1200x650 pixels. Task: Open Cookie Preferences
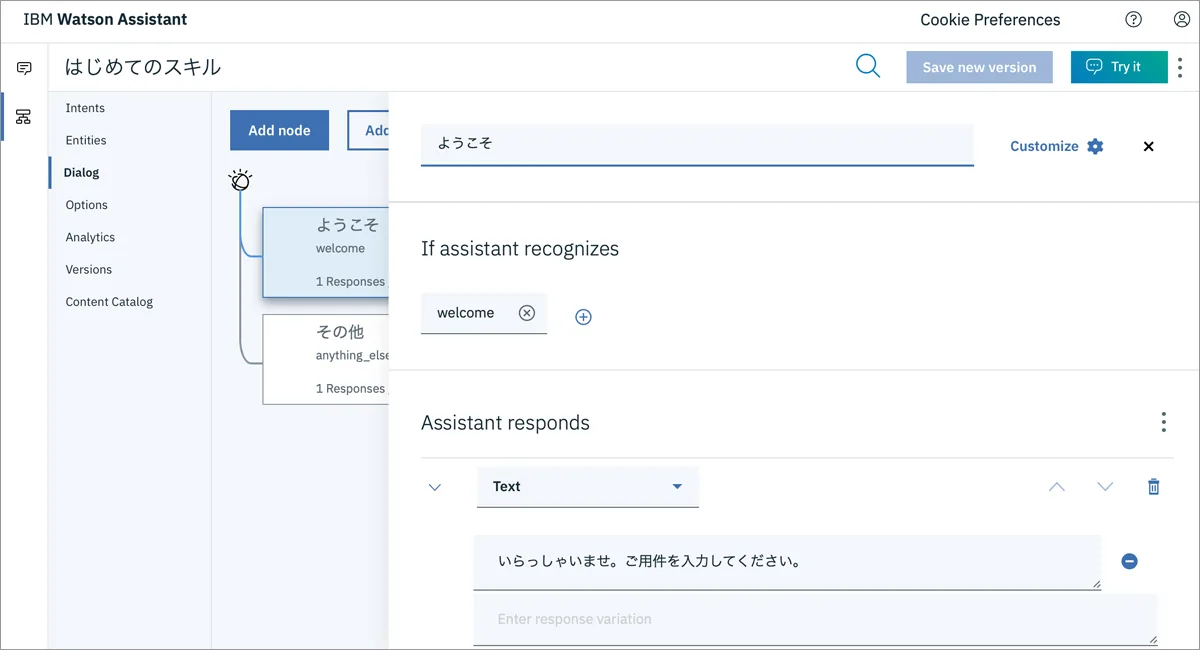(990, 20)
